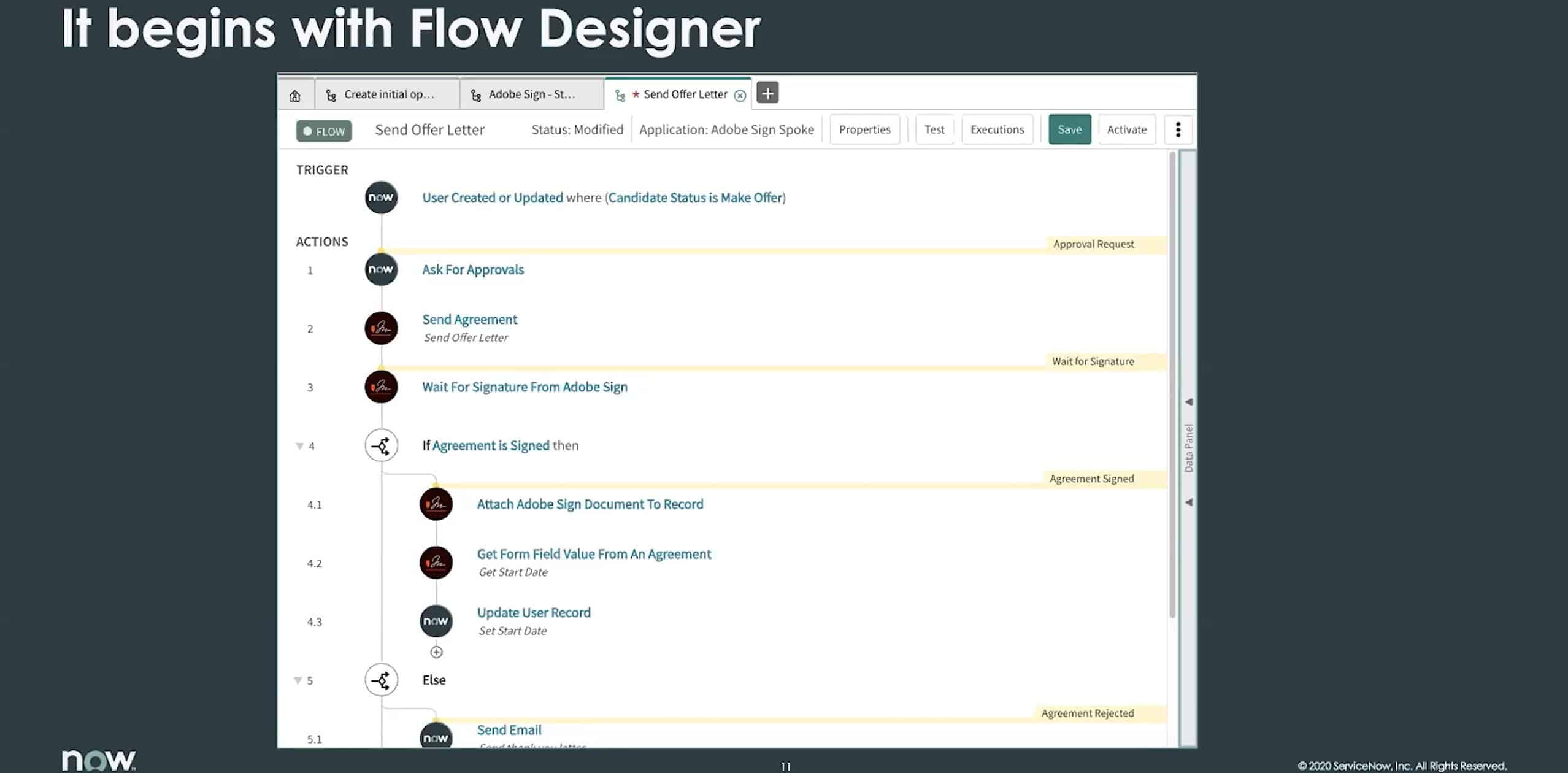Viewport: 1568px width, 773px height.
Task: Click the FLOW badge in the header
Action: (x=324, y=131)
